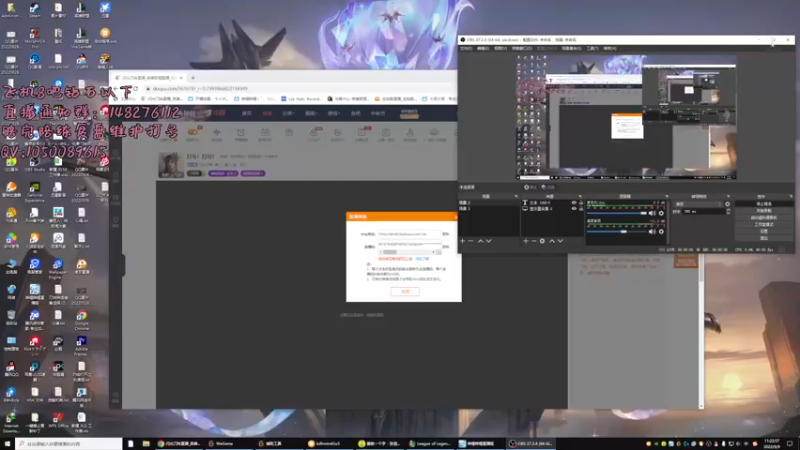
Task: Move source down in OBS sources panel
Action: (560, 241)
